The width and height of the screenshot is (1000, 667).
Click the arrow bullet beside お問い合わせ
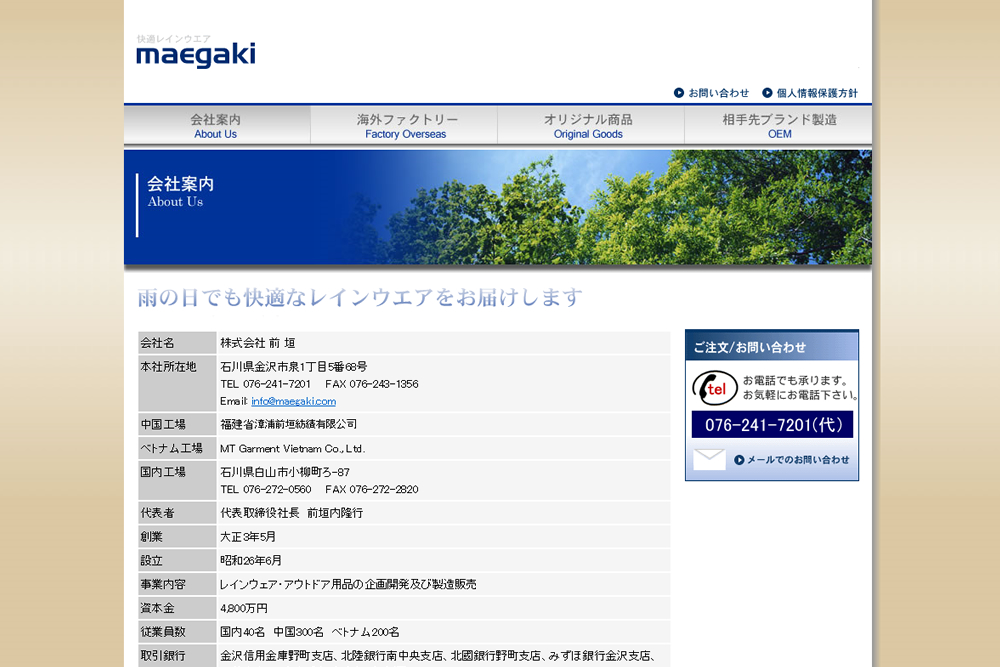click(679, 93)
